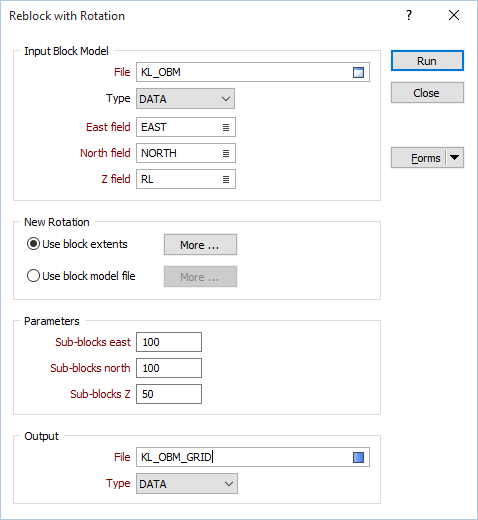
Task: Click the Close button
Action: 427,93
